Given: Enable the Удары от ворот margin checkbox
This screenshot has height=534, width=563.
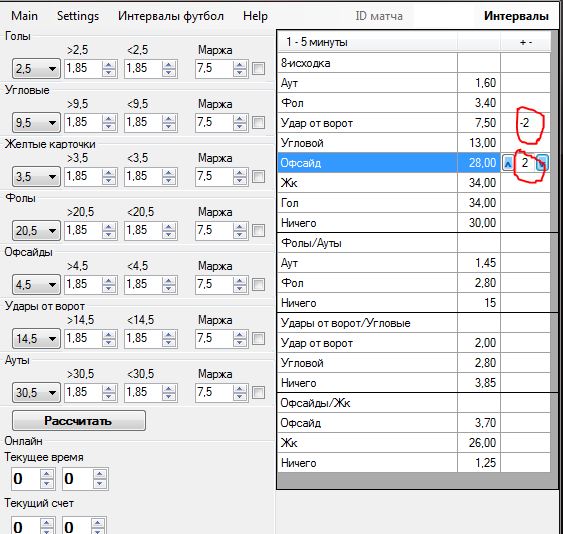Looking at the screenshot, I should tap(259, 338).
